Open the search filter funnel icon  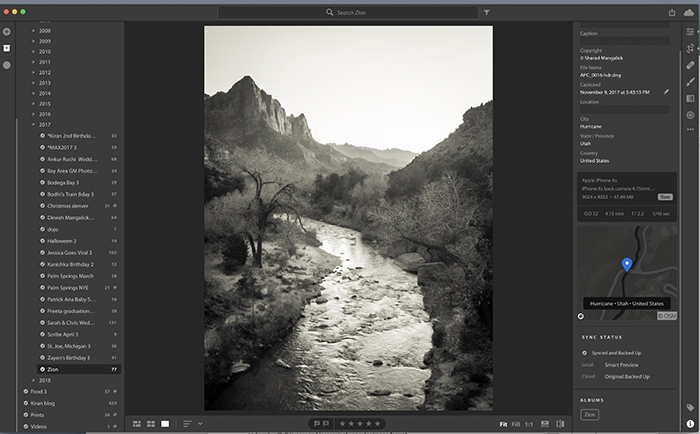coord(487,13)
